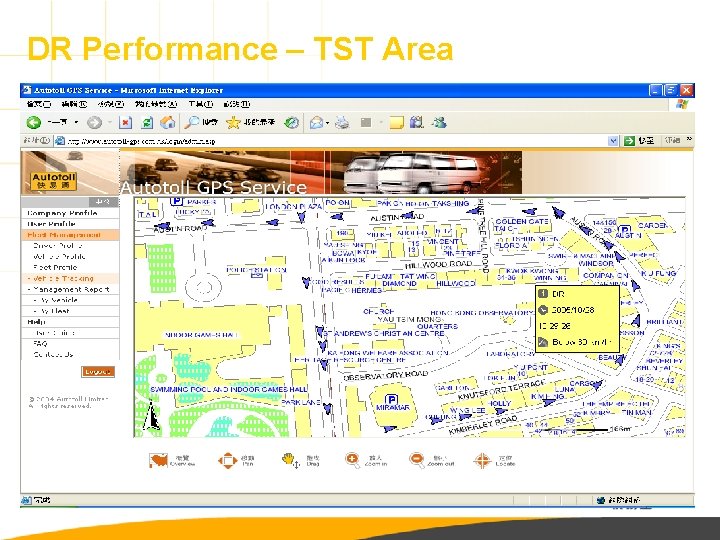This screenshot has width=720, height=540.
Task: Stop loading with the red X icon
Action: click(x=125, y=123)
